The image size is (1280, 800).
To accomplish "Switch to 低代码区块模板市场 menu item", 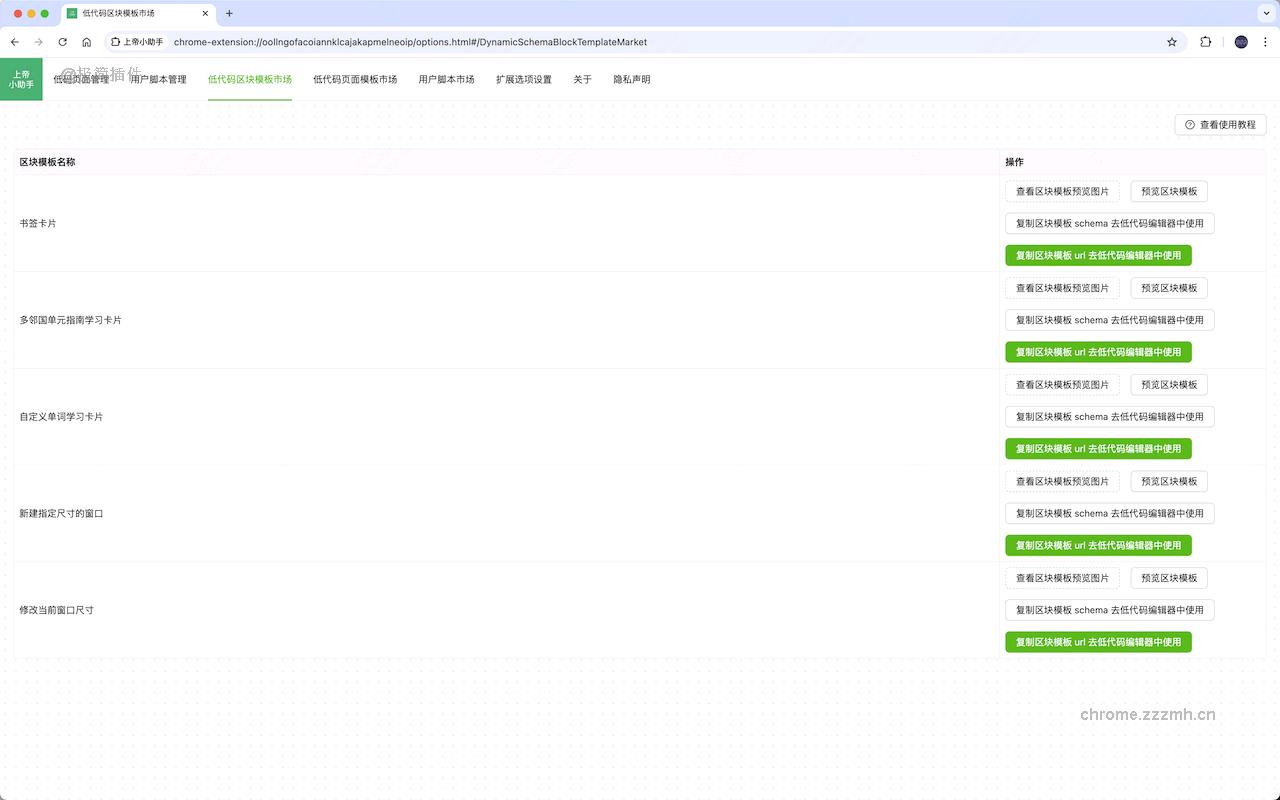I will click(250, 79).
